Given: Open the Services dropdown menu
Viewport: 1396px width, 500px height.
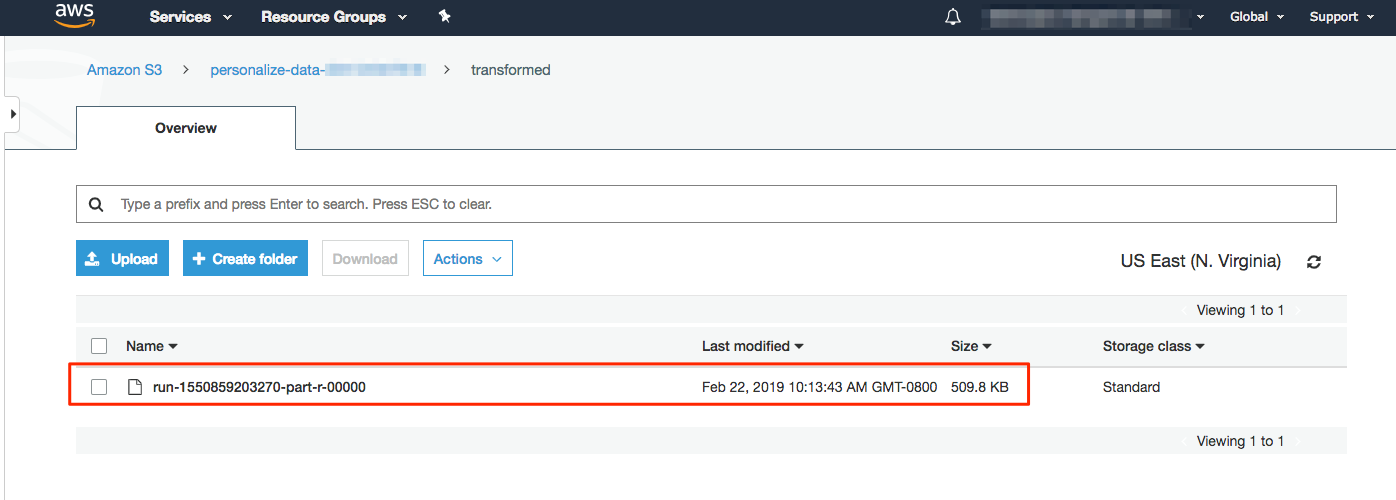Looking at the screenshot, I should pos(190,17).
